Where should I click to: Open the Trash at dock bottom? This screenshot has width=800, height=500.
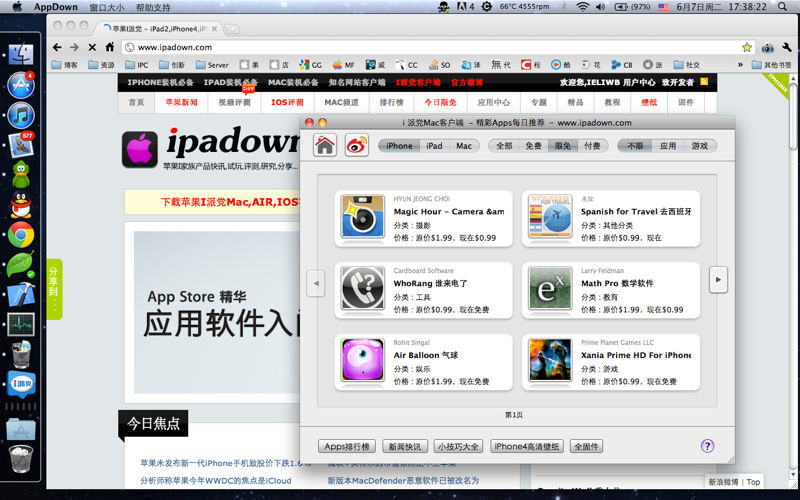(21, 459)
